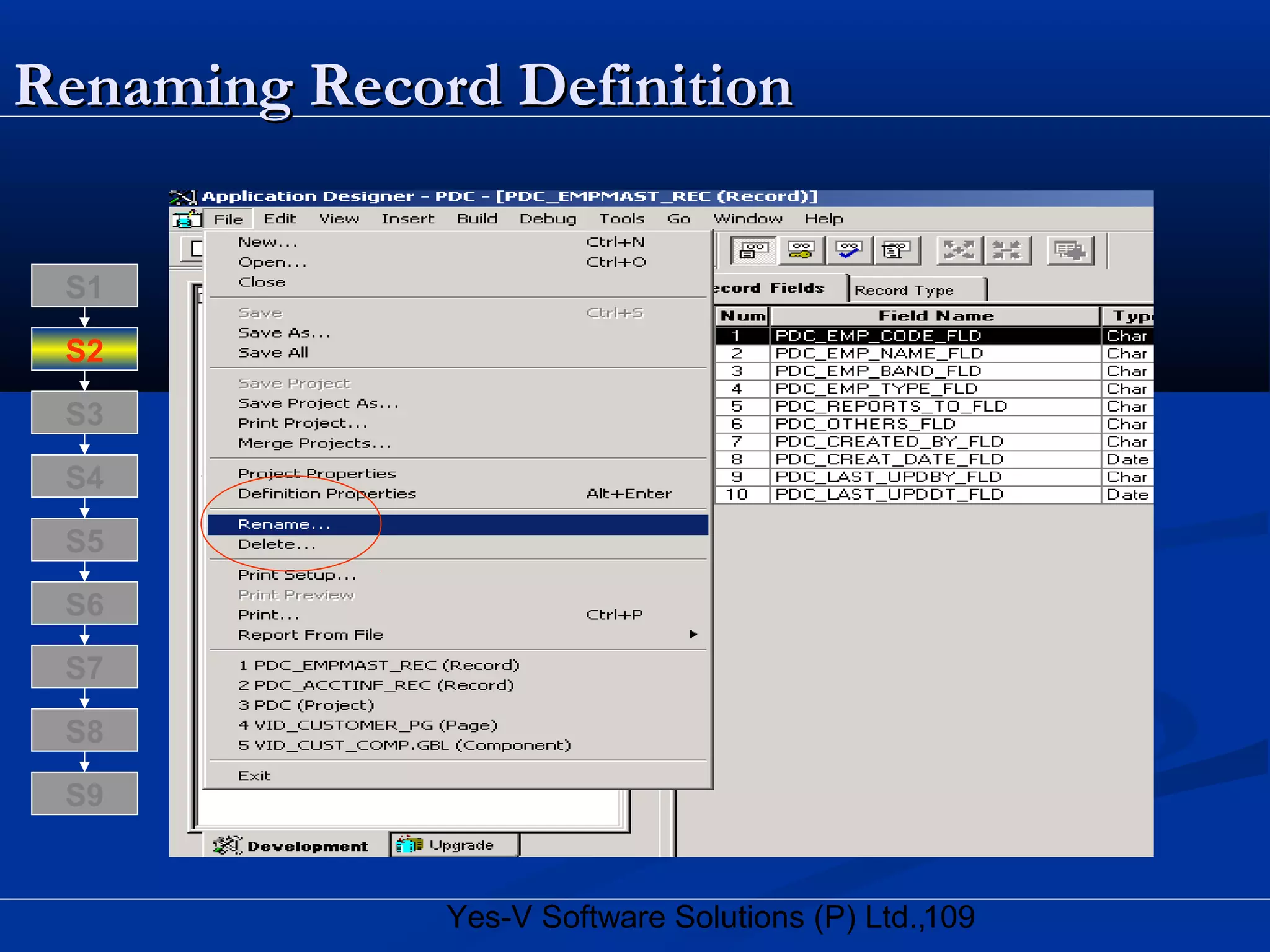Choose New... from the File menu
This screenshot has width=1270, height=952.
coord(458,242)
